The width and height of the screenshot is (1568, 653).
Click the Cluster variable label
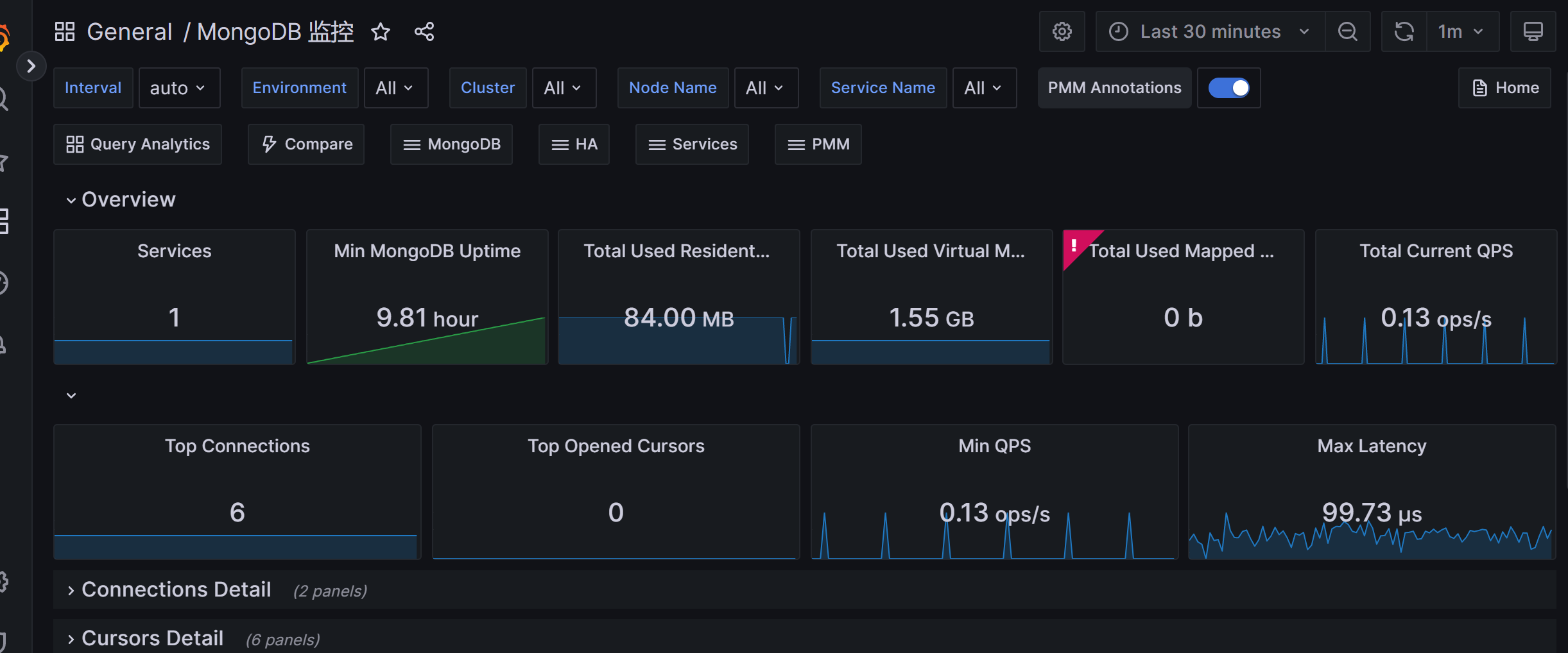488,88
